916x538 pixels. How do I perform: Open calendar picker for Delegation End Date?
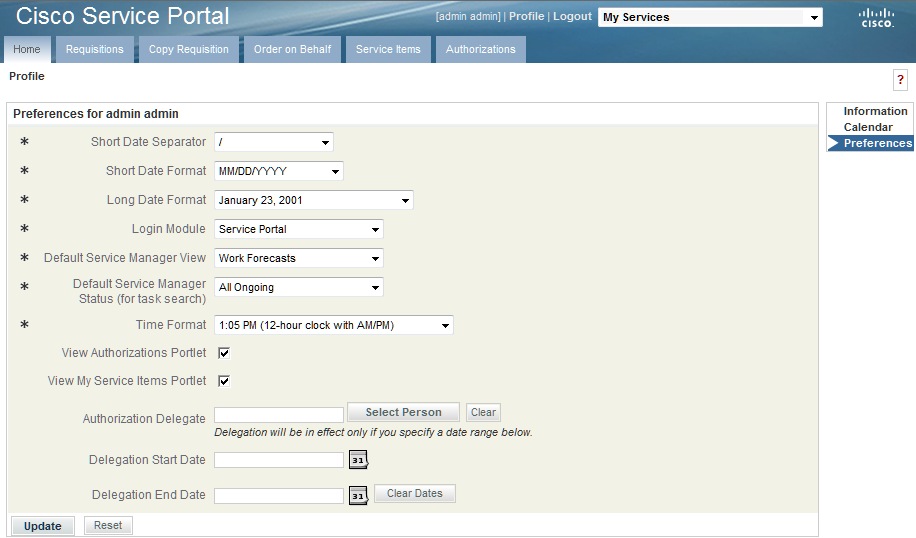pyautogui.click(x=358, y=495)
